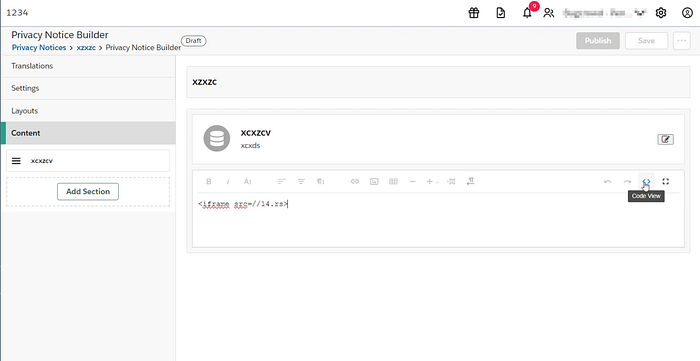Insert a horizontal line
This screenshot has height=361, width=700.
coord(412,182)
